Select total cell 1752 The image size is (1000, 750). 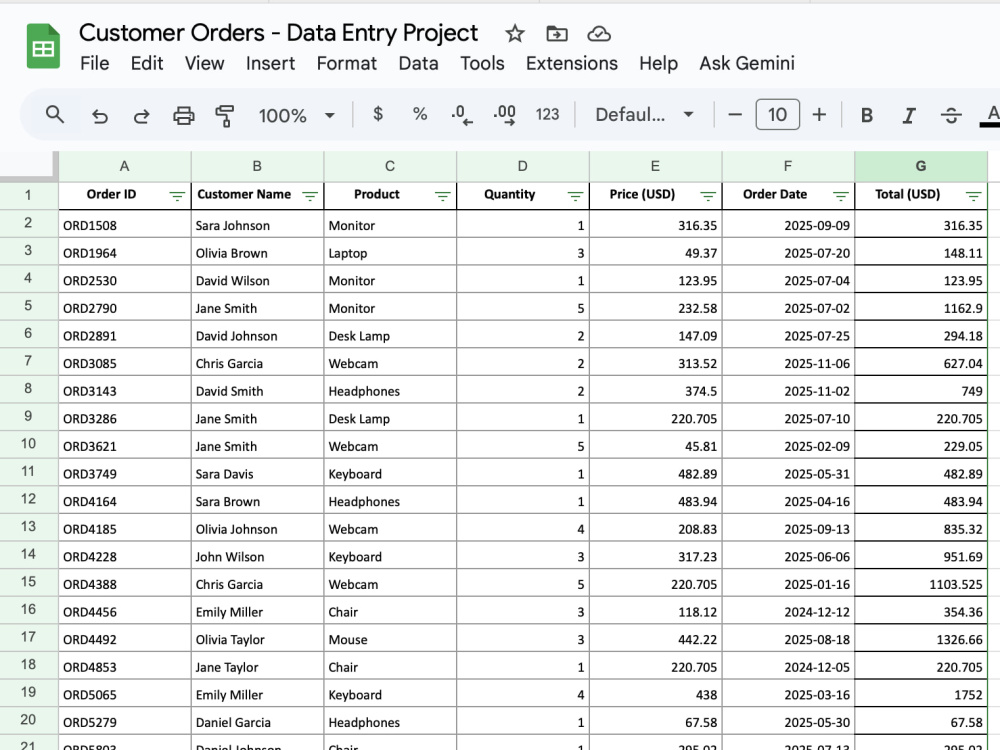(x=921, y=695)
